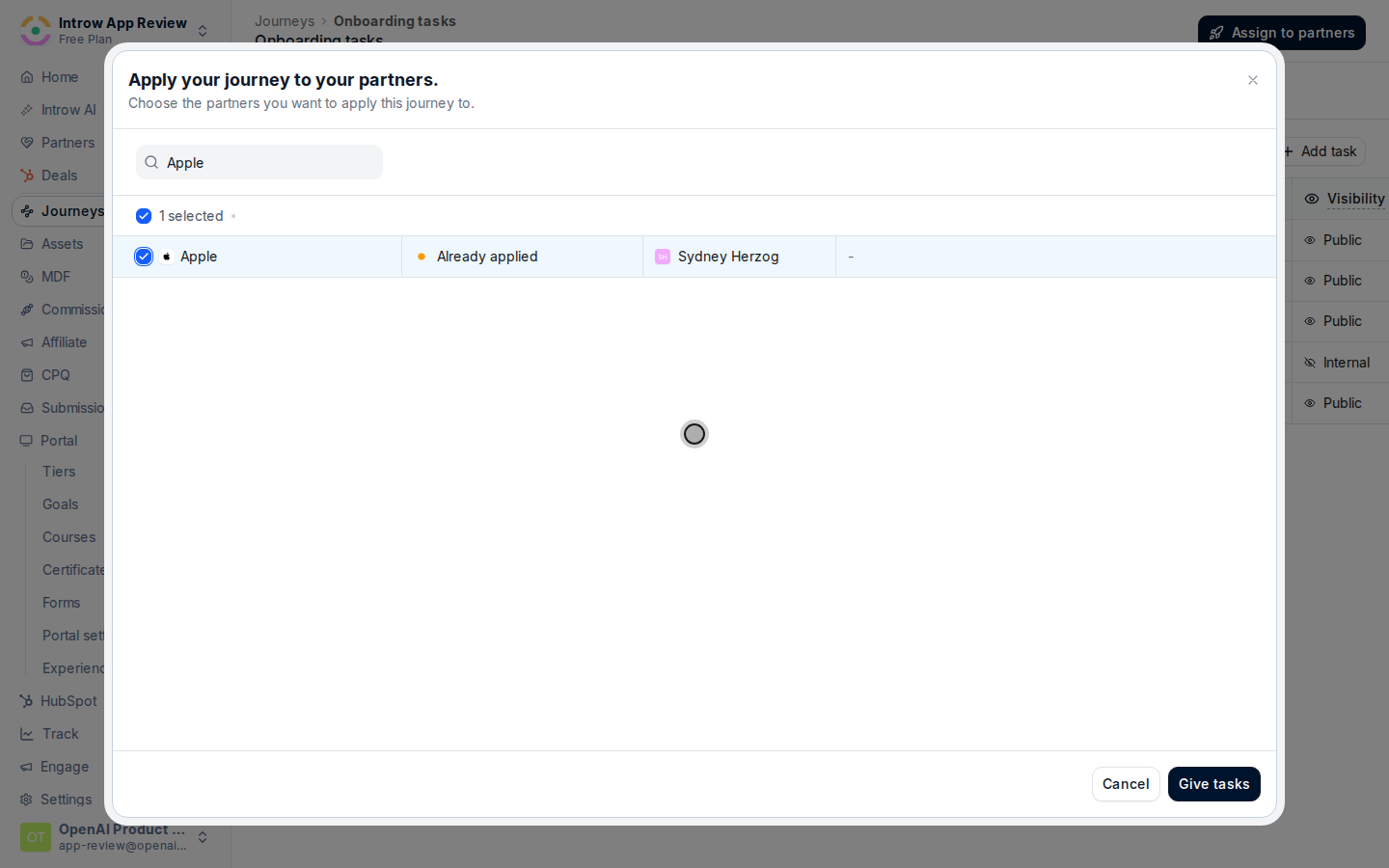Click the Visibility column header
This screenshot has width=1389, height=868.
pos(1355,199)
